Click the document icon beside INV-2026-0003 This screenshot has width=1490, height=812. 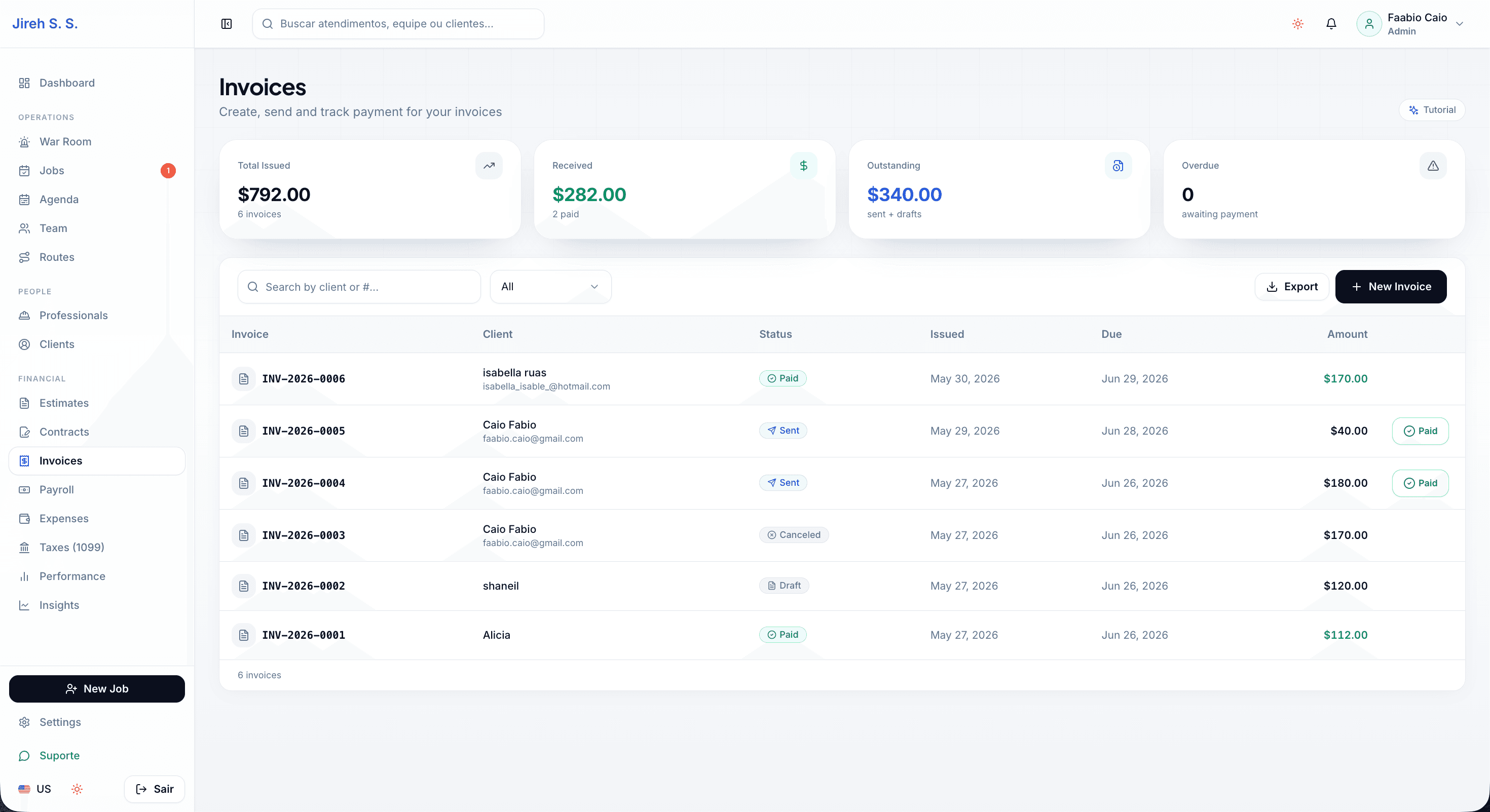(243, 535)
